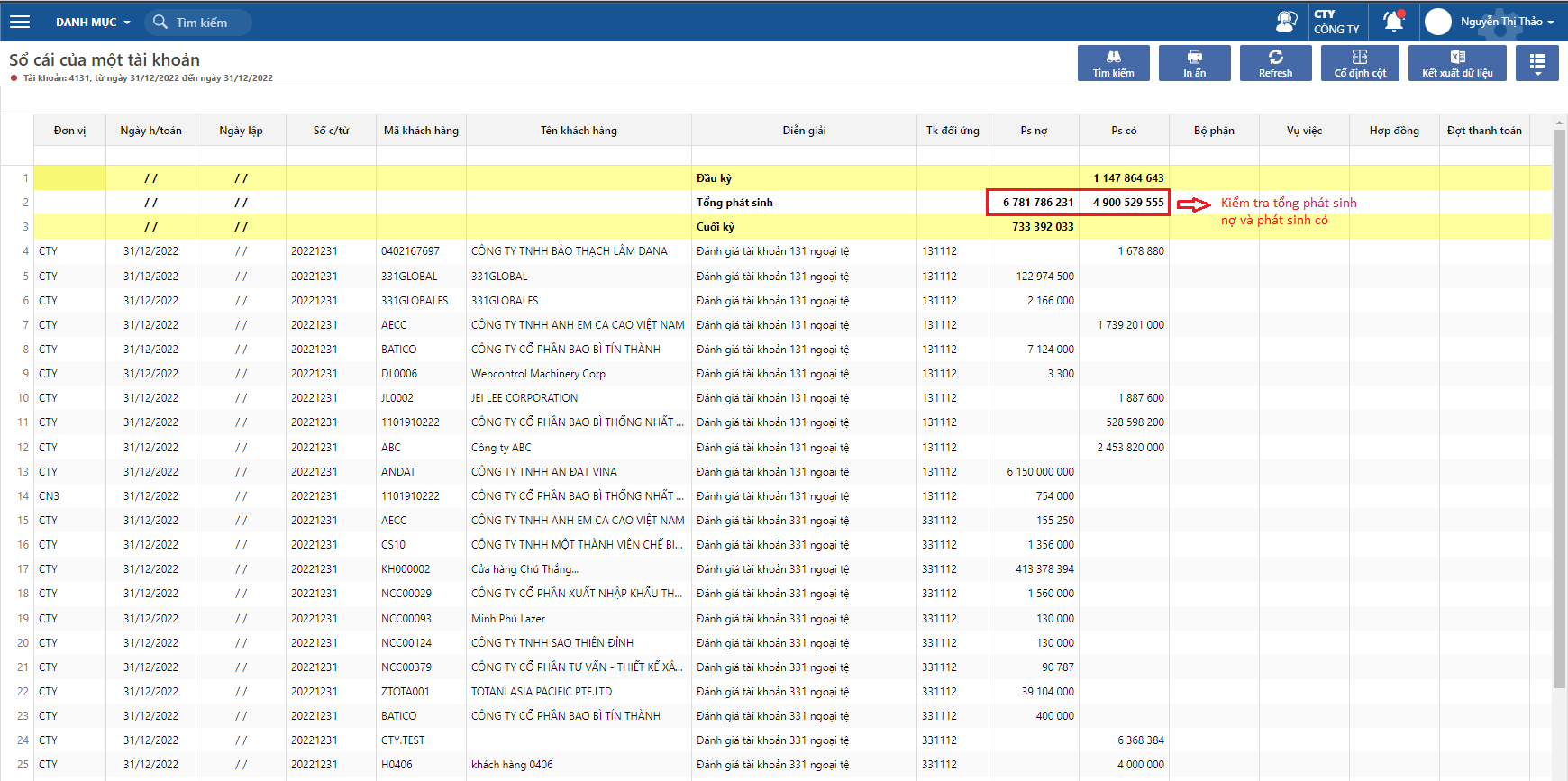Click Cố định cột to freeze columns

(x=1360, y=63)
